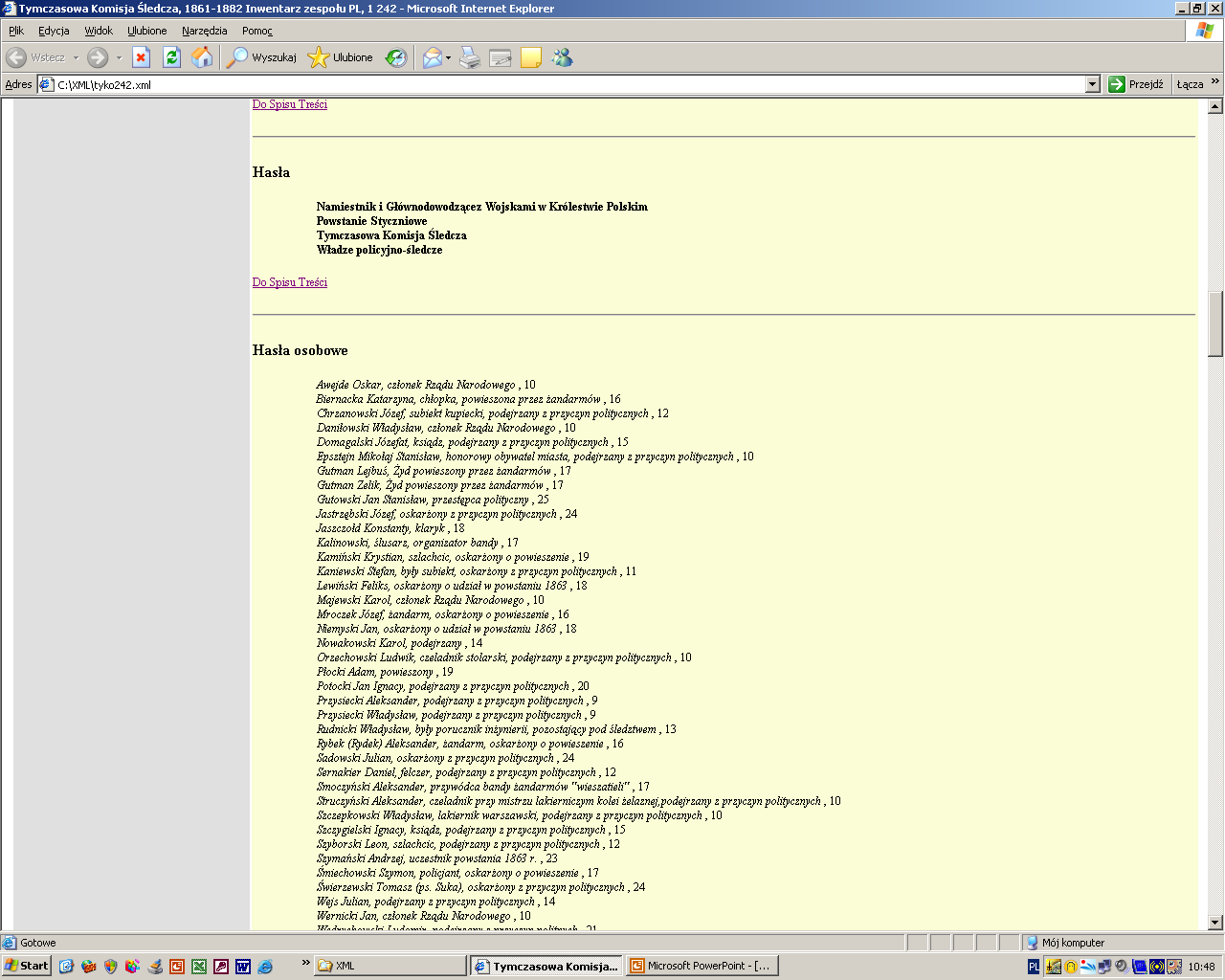
Task: Expand taskbar quick launch overflow chevron
Action: [x=305, y=963]
